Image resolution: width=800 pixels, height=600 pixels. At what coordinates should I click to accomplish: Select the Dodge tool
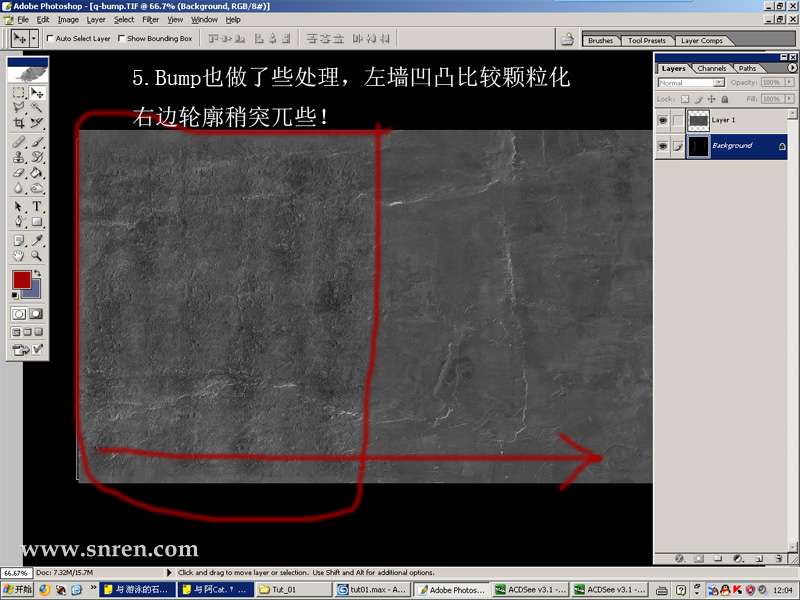coord(37,188)
